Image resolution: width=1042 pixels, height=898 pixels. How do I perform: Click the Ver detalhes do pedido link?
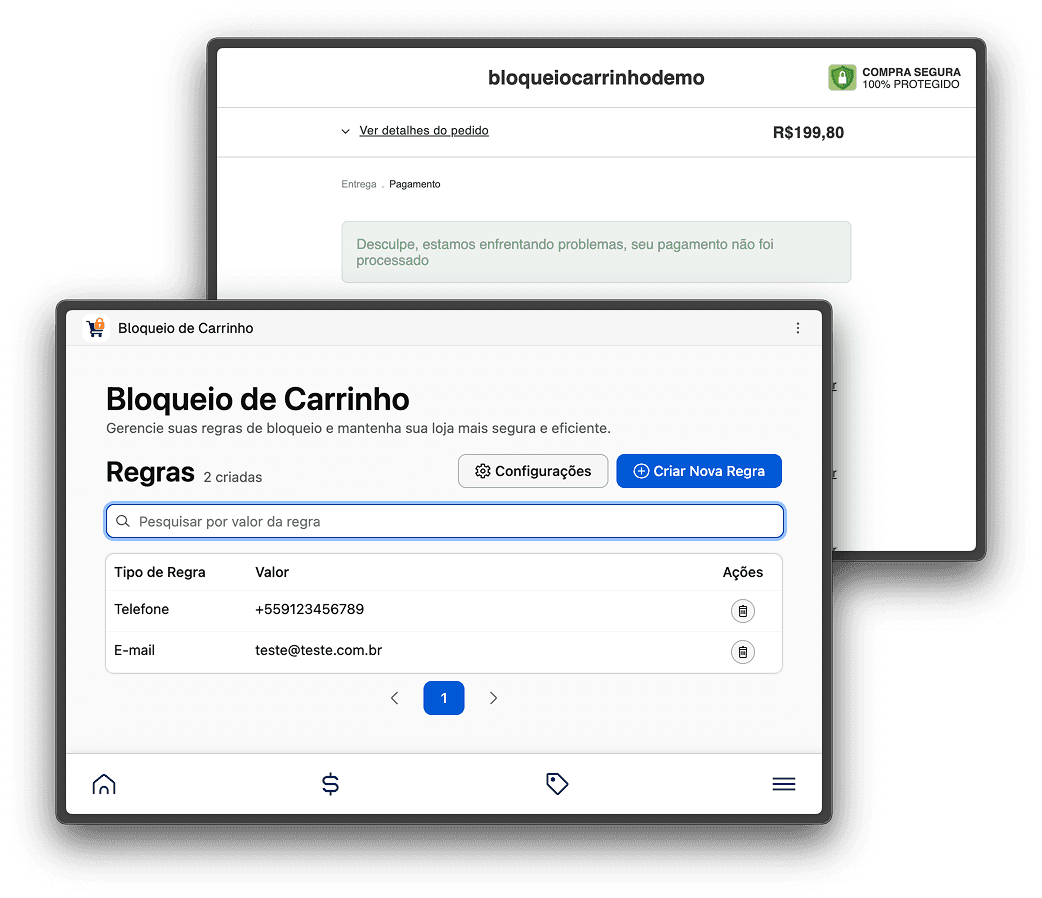point(424,130)
